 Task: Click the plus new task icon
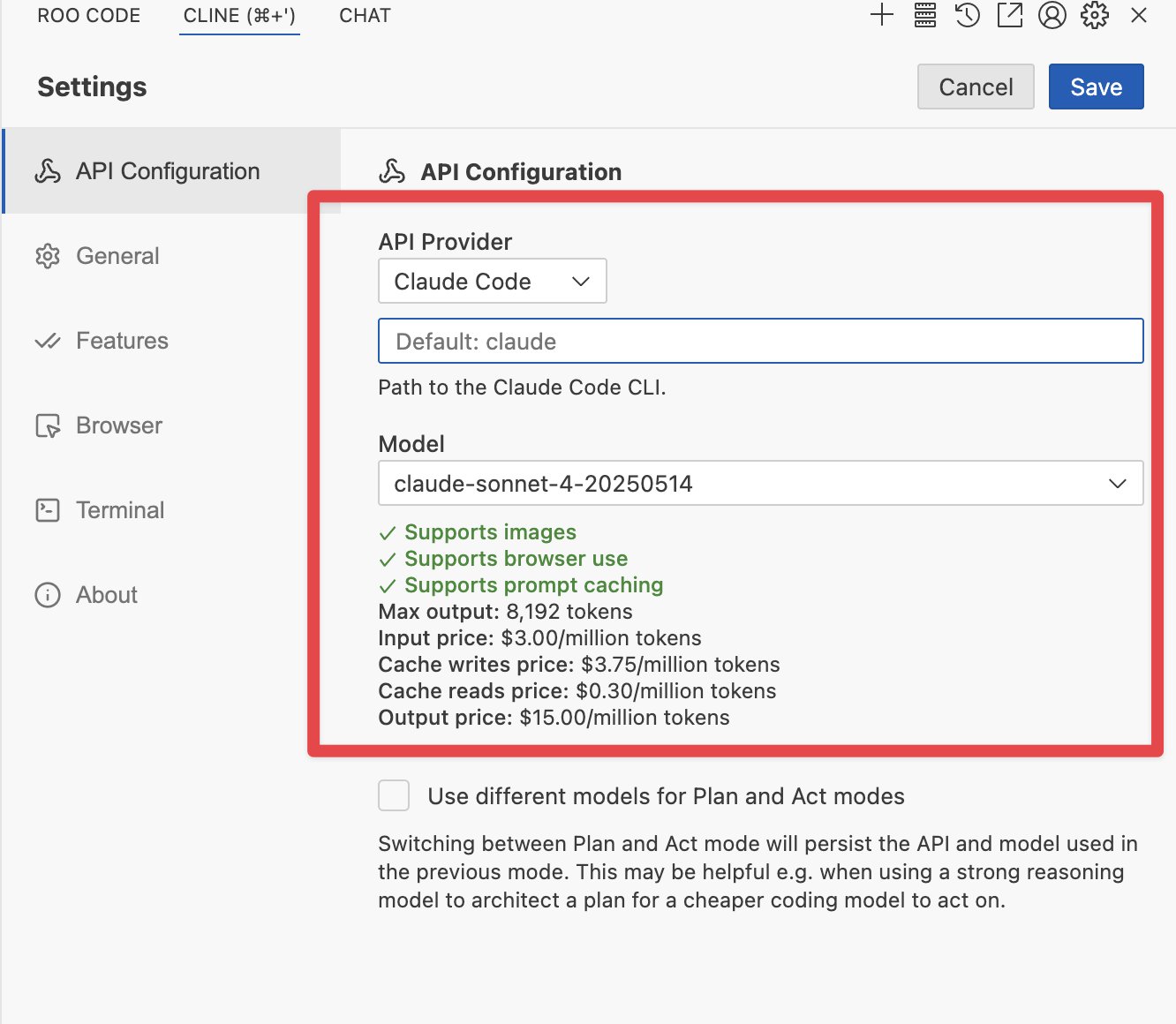(882, 15)
